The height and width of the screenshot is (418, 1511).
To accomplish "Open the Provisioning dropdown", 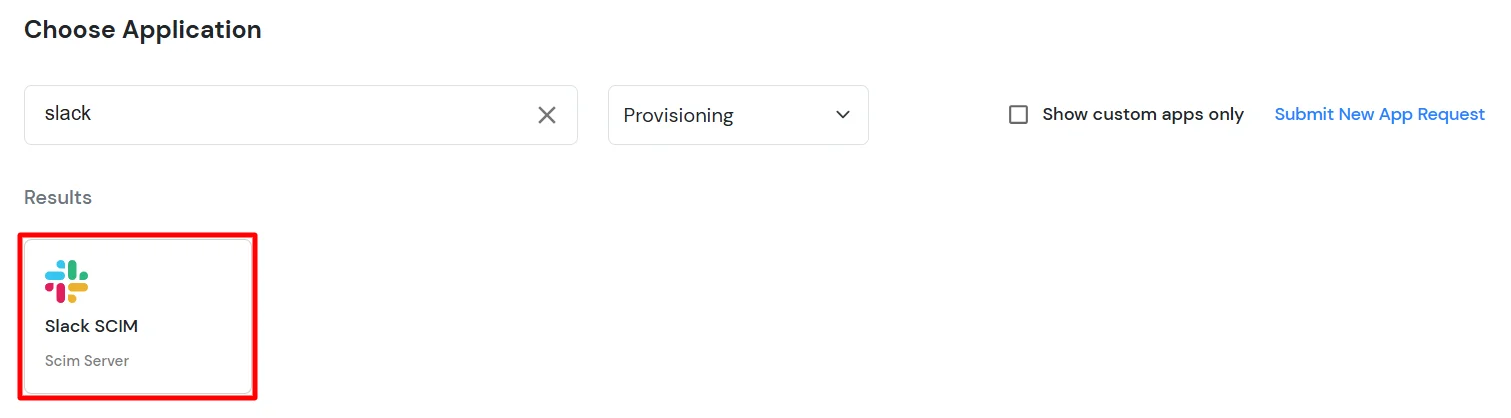I will click(737, 115).
